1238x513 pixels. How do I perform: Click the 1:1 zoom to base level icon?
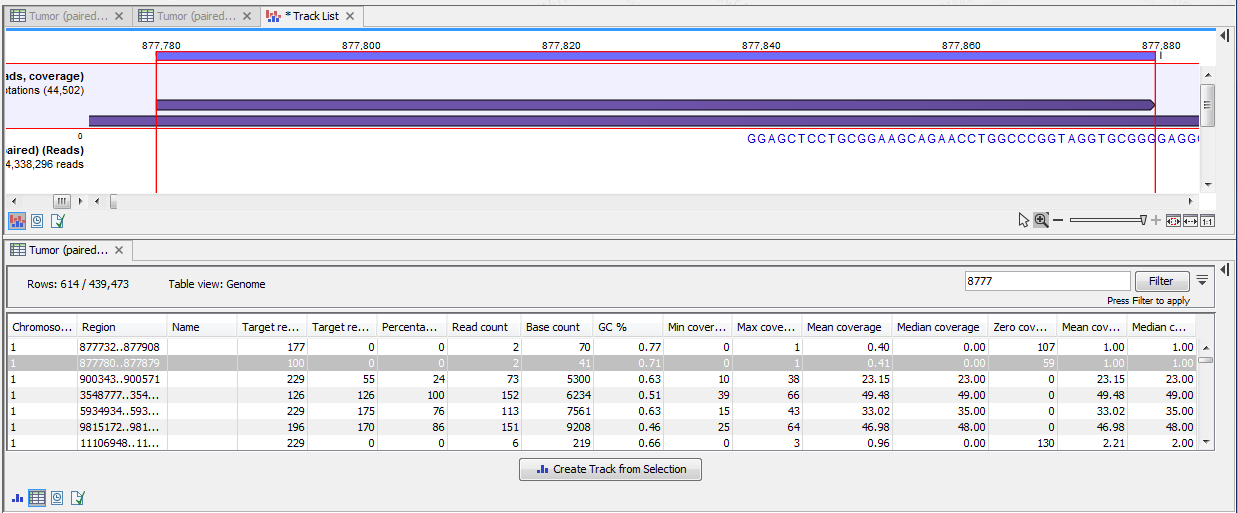[x=1207, y=220]
